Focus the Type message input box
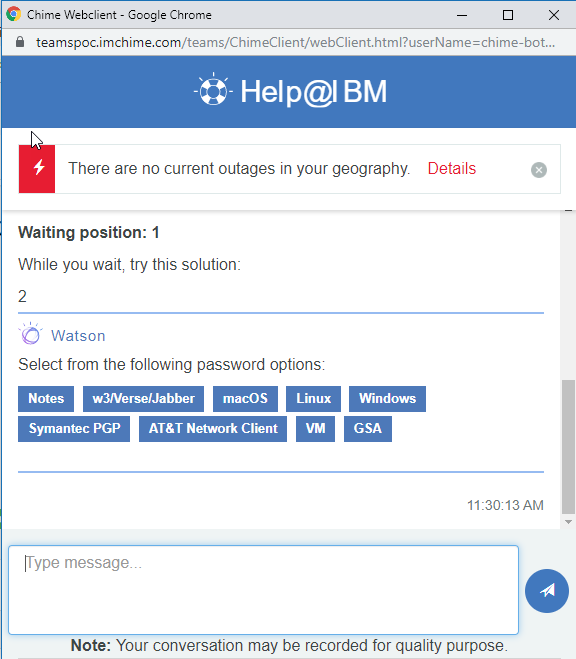The image size is (576, 659). 263,590
